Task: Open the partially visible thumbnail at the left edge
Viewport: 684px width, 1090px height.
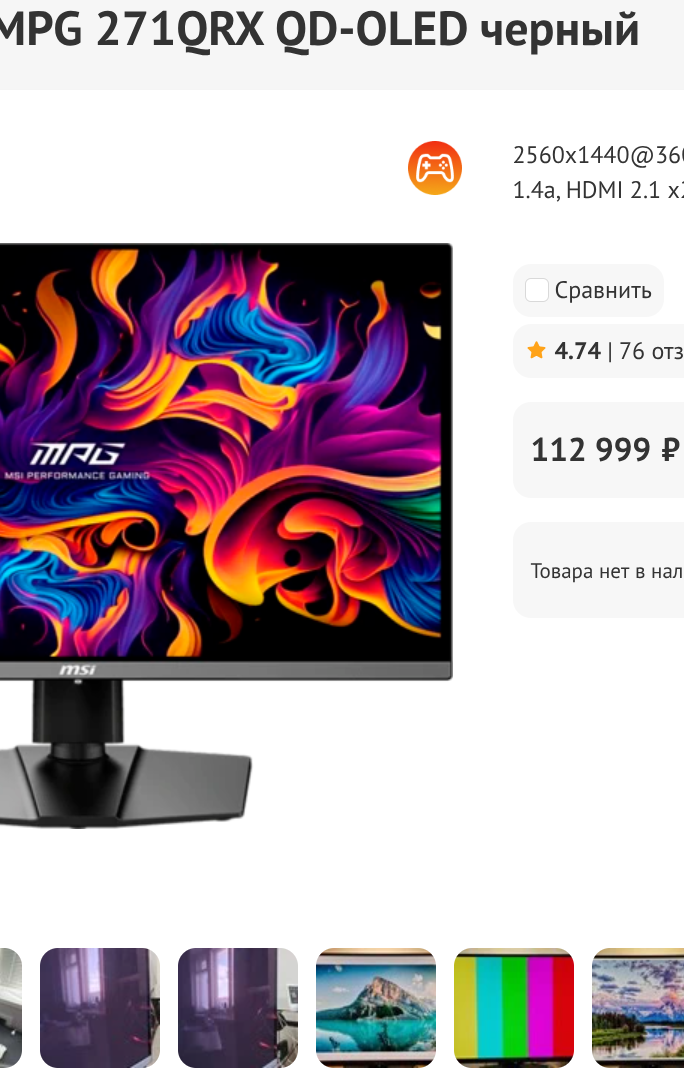Action: [10, 1008]
